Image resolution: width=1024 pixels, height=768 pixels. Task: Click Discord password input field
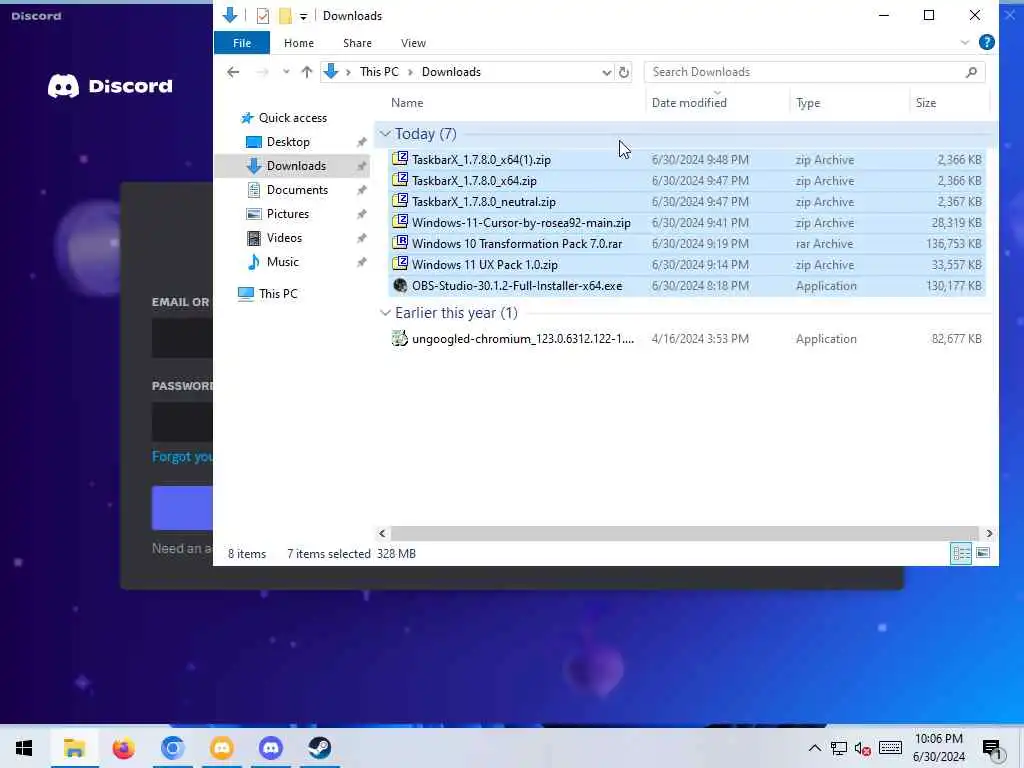point(182,422)
